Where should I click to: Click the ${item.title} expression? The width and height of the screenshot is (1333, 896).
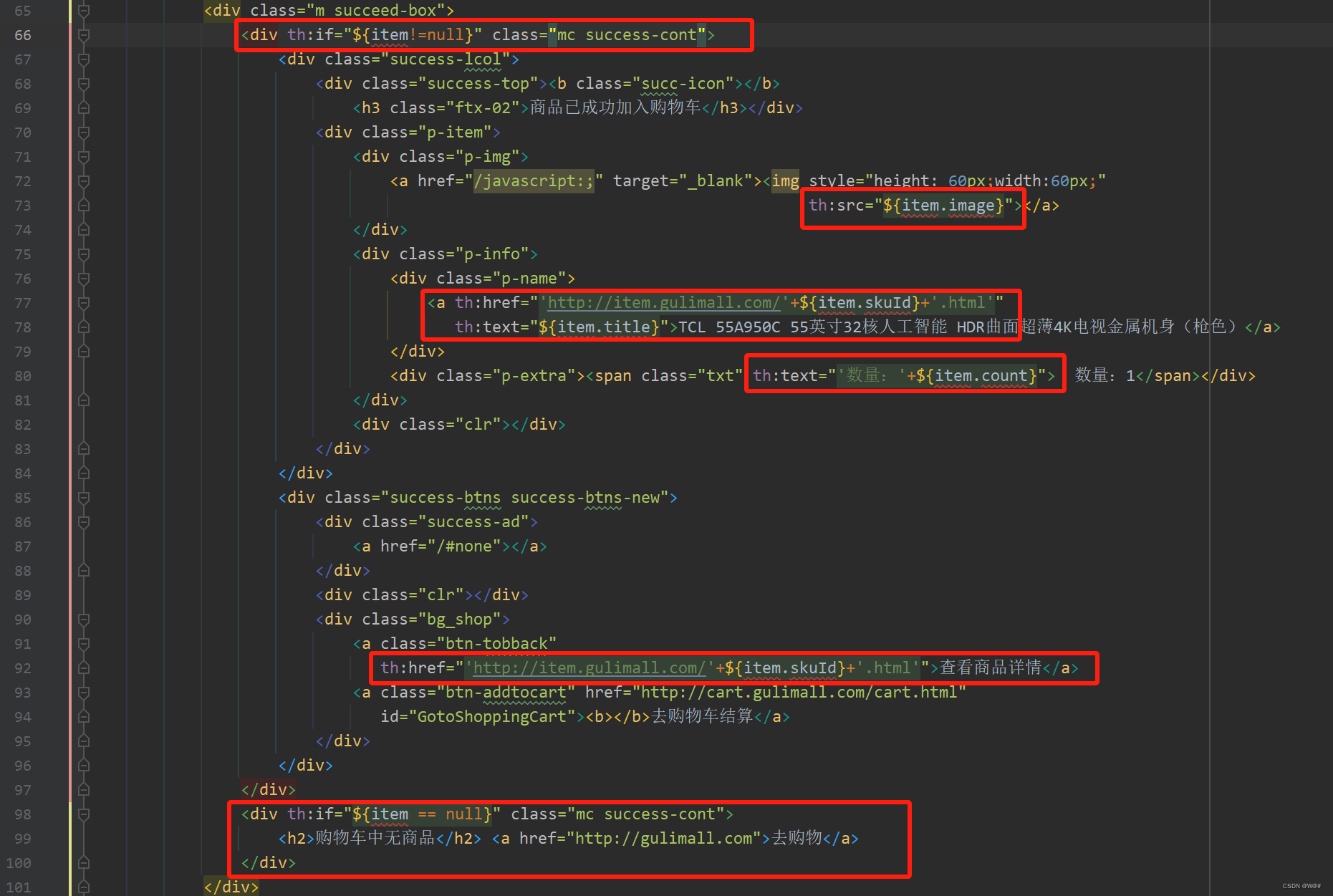(x=599, y=327)
